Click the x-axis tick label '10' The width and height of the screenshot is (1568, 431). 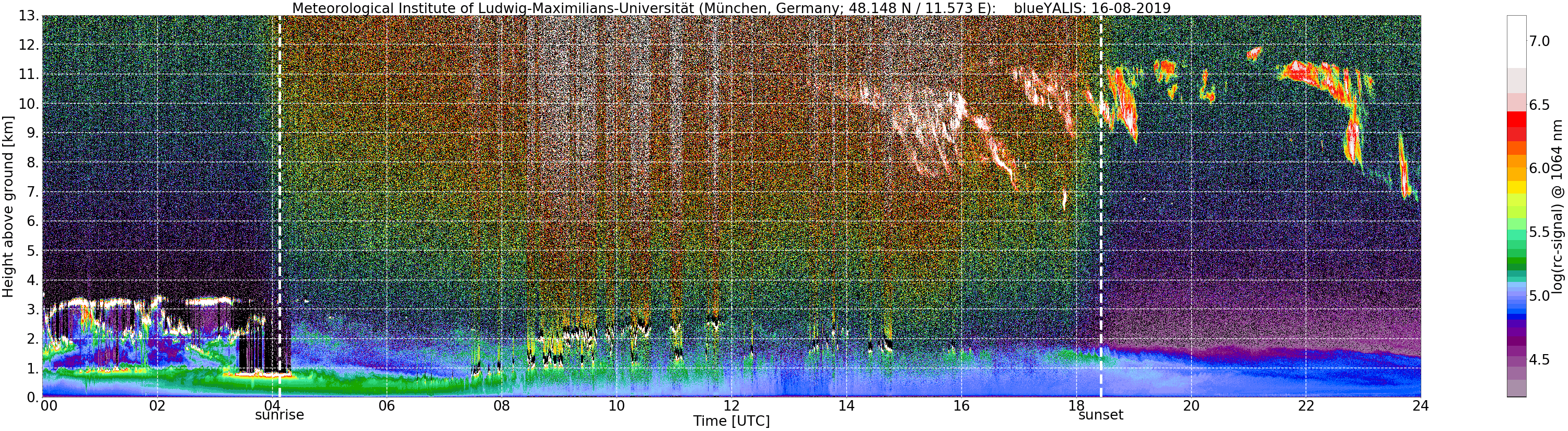(616, 405)
